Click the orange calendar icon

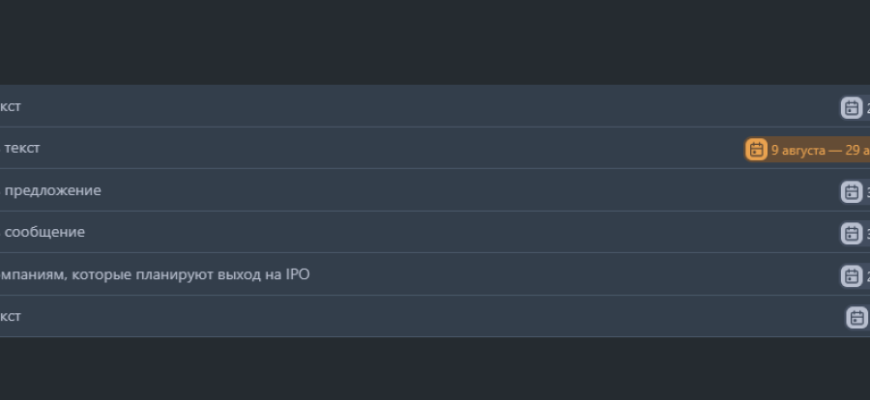pos(756,150)
